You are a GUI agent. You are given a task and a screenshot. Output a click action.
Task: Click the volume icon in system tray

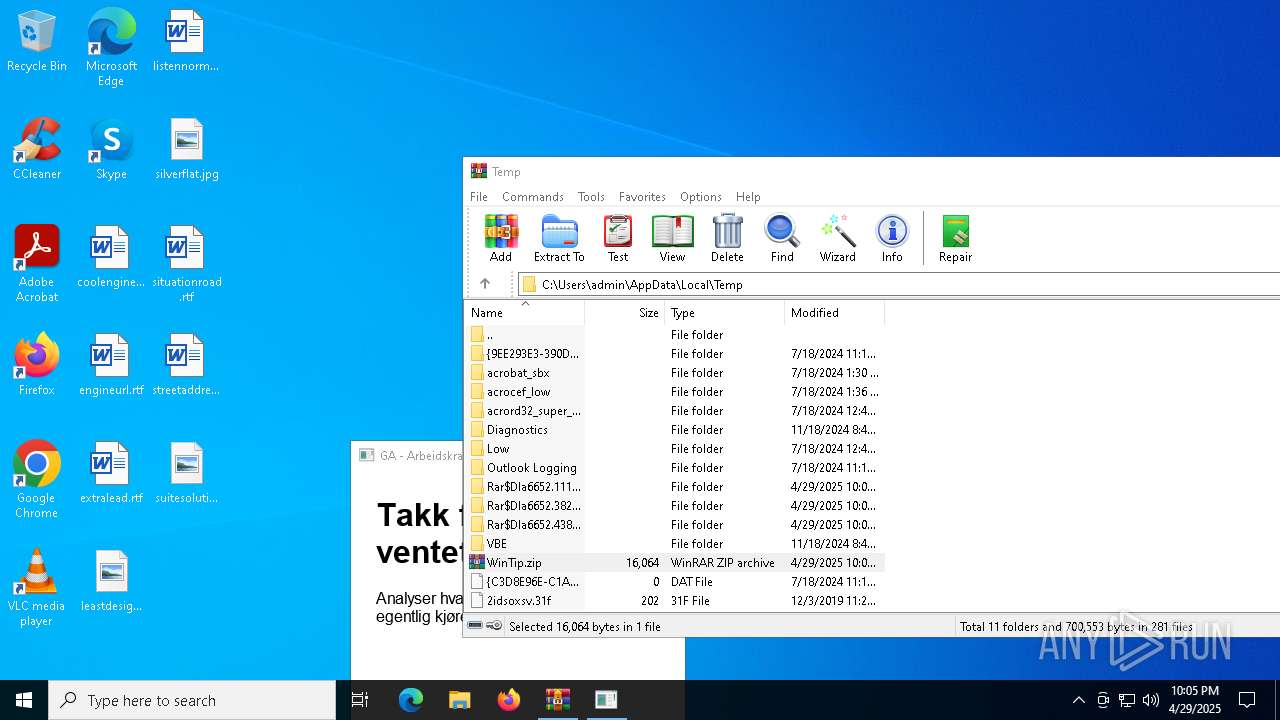(1151, 700)
